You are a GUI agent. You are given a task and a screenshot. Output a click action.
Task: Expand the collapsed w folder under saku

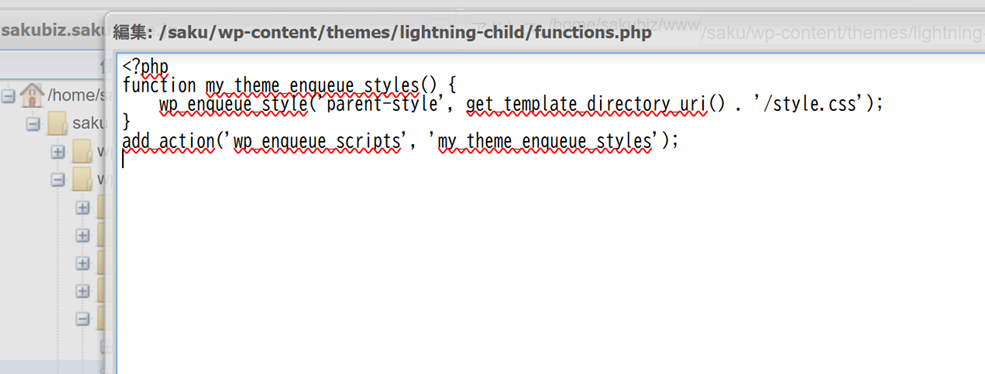tap(58, 152)
